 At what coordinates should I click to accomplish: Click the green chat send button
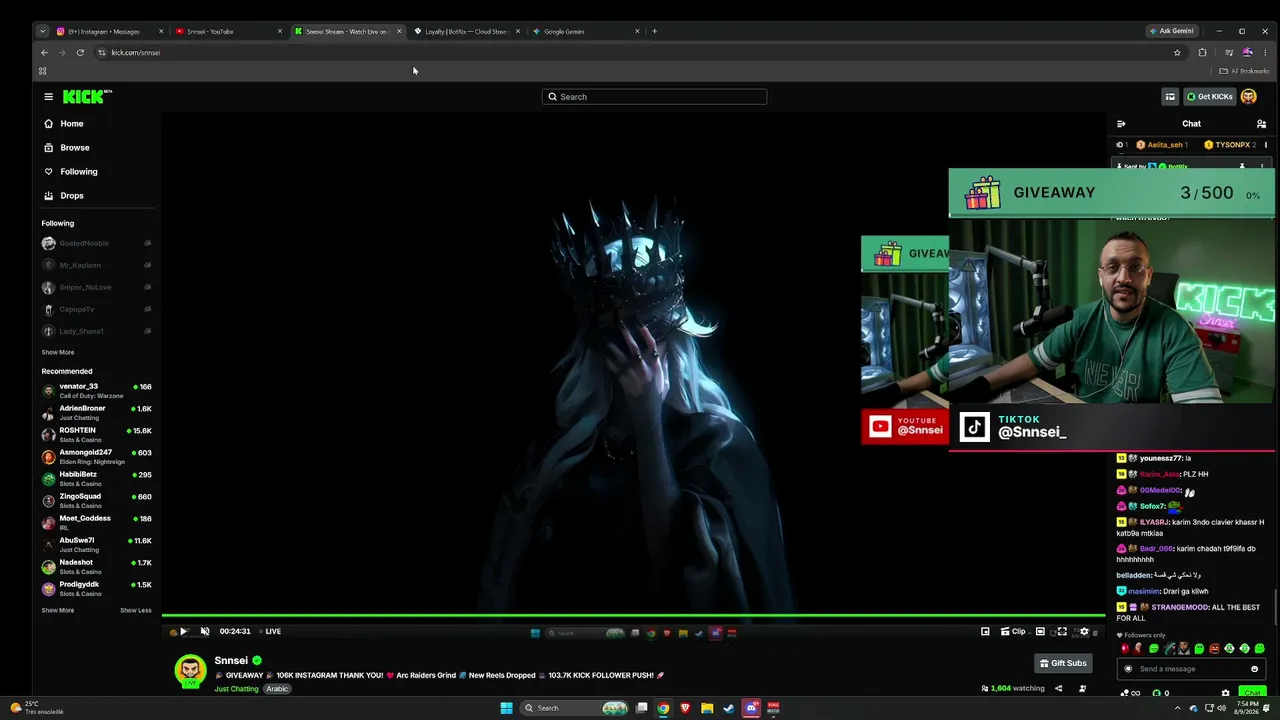point(1252,693)
